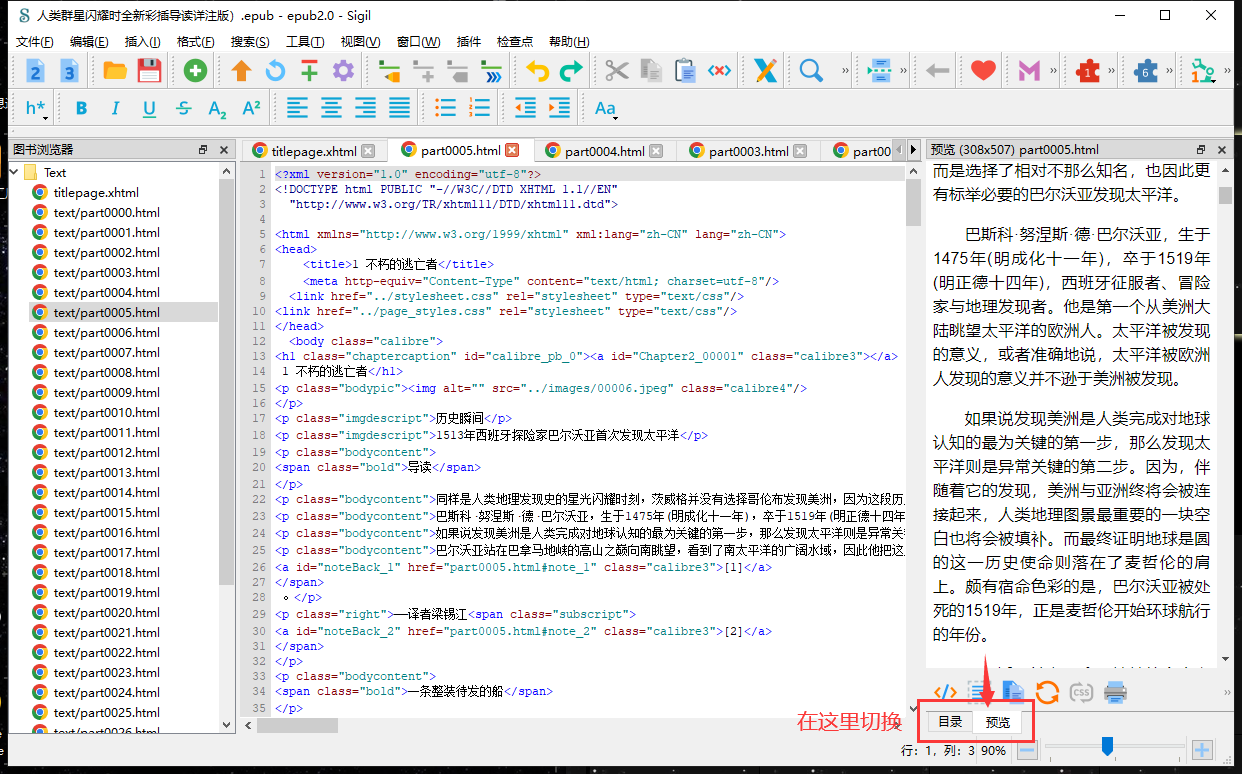This screenshot has height=774, width=1242.
Task: Open the purple gear settings icon
Action: [343, 71]
